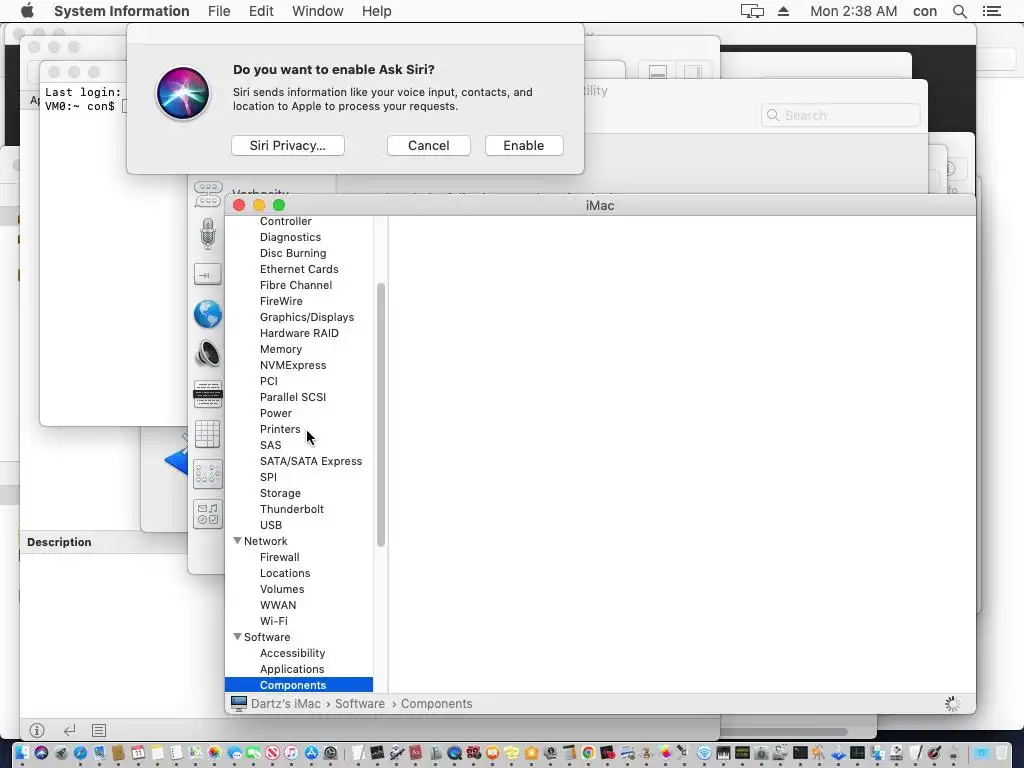Click the return arrow icon at bottom
1024x768 pixels.
click(69, 730)
